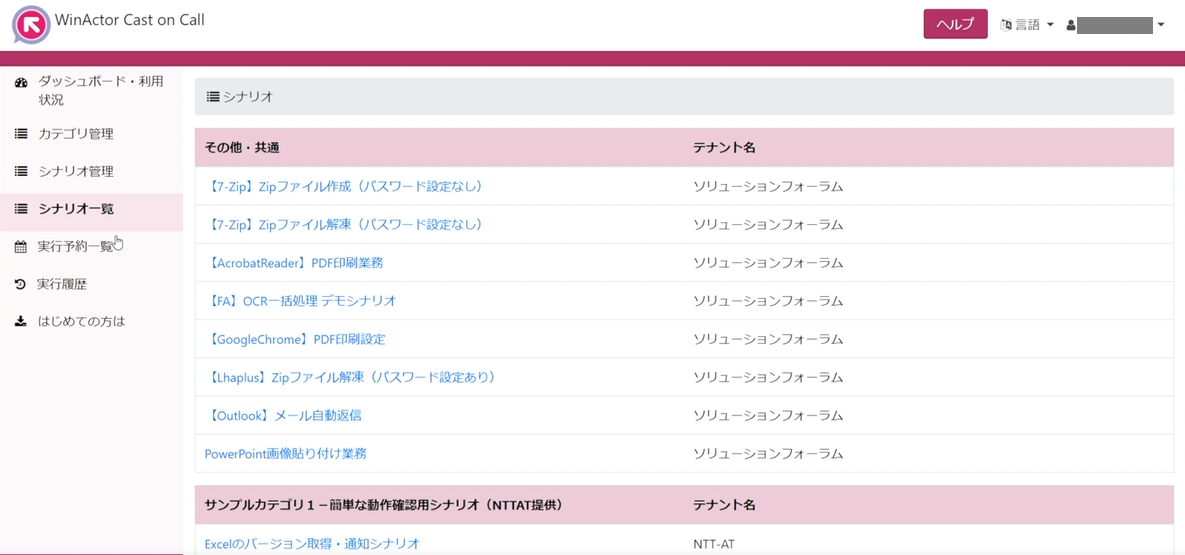Click the list icon beside シナリオ管理
The width and height of the screenshot is (1185, 555).
(21, 172)
